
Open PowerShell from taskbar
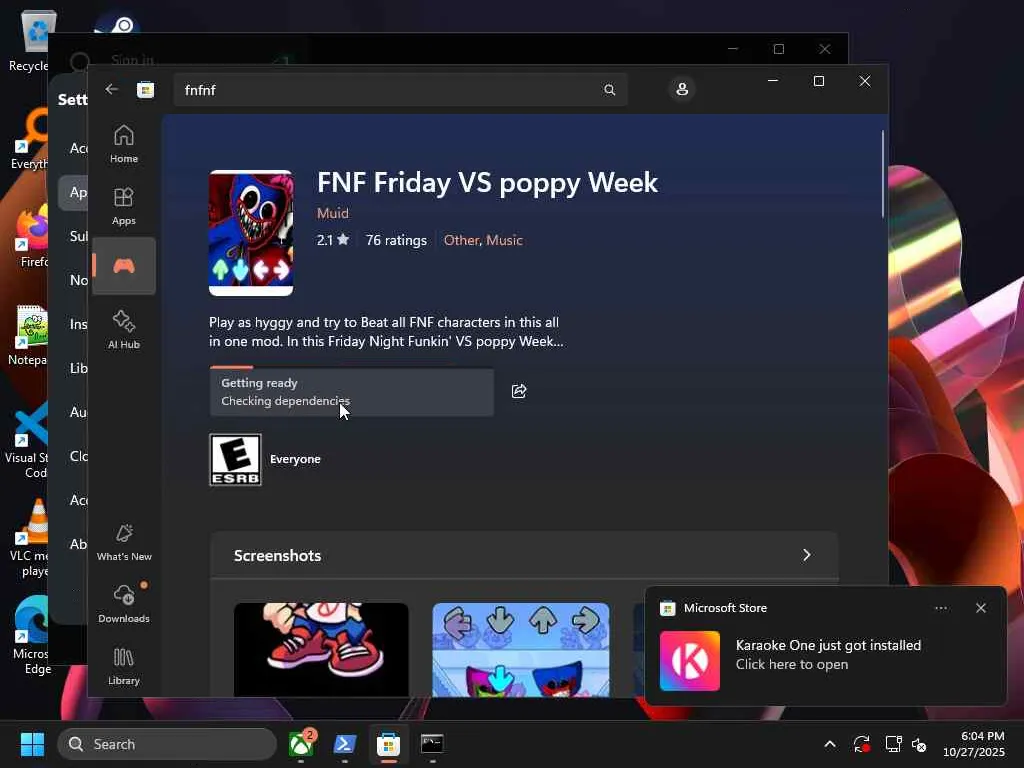[345, 744]
